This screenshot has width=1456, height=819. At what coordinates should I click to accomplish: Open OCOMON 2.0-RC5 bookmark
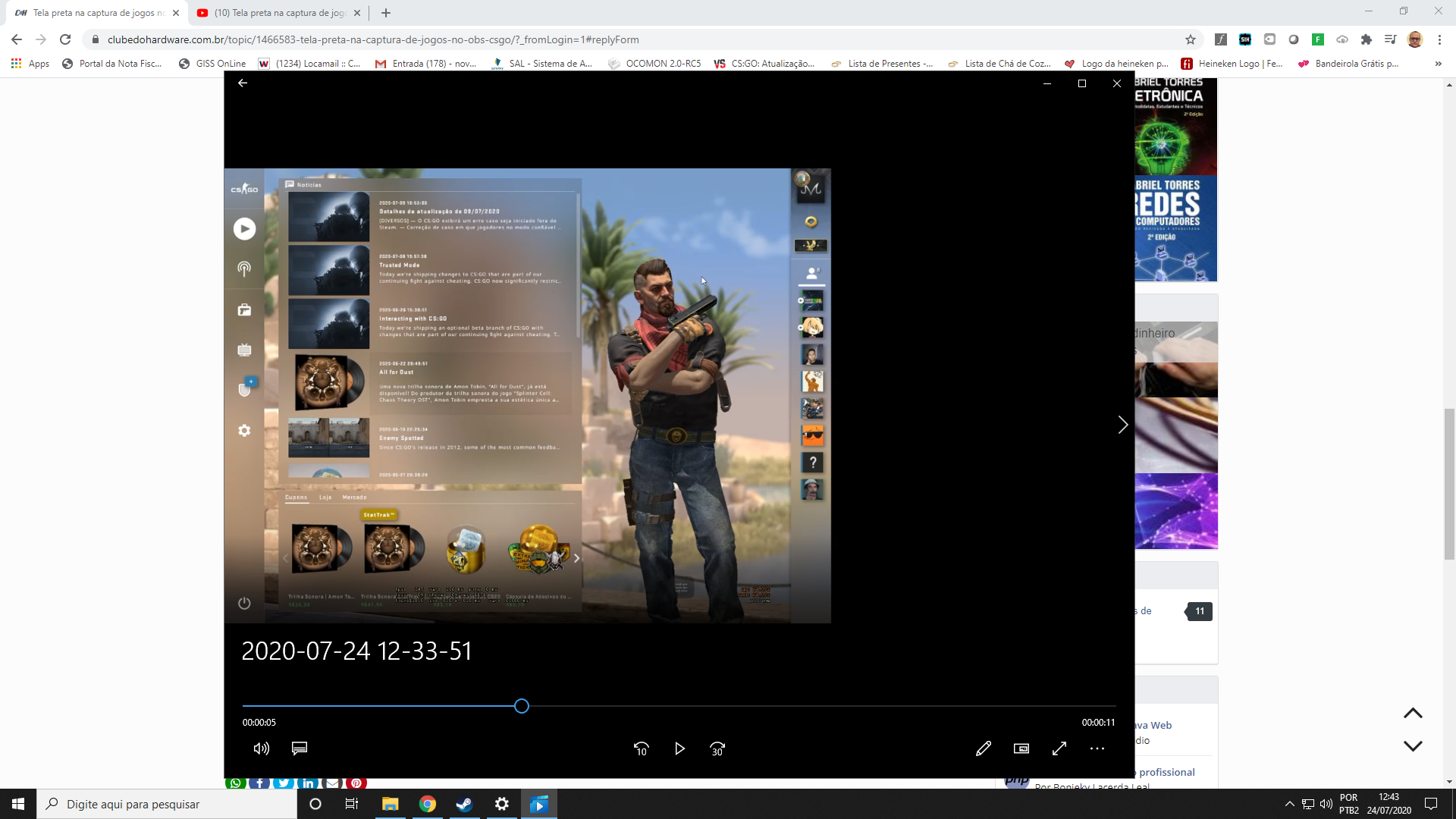[655, 64]
